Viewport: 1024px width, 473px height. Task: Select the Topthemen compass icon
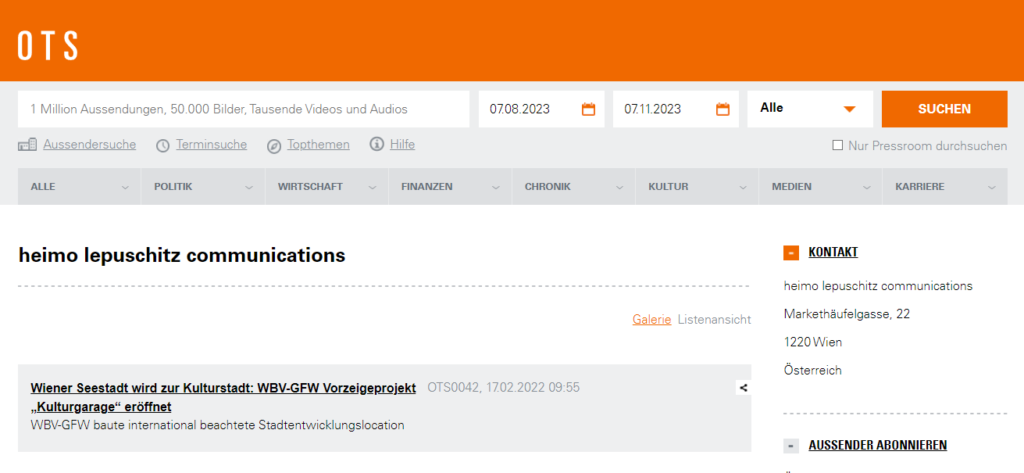(x=274, y=146)
